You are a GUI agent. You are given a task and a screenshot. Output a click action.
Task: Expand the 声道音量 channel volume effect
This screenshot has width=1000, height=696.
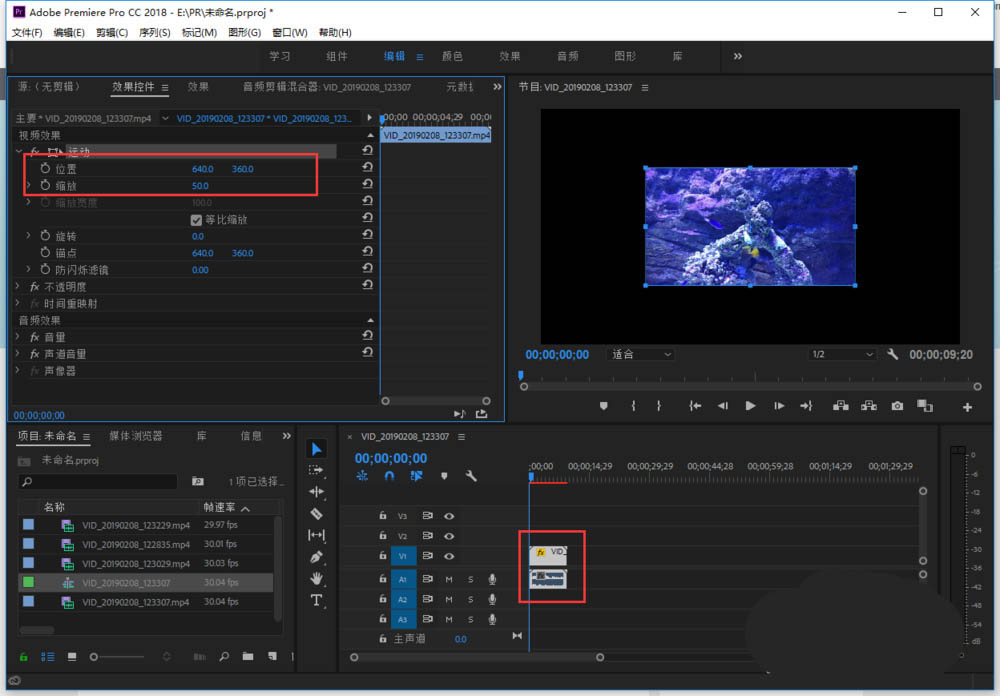[18, 353]
